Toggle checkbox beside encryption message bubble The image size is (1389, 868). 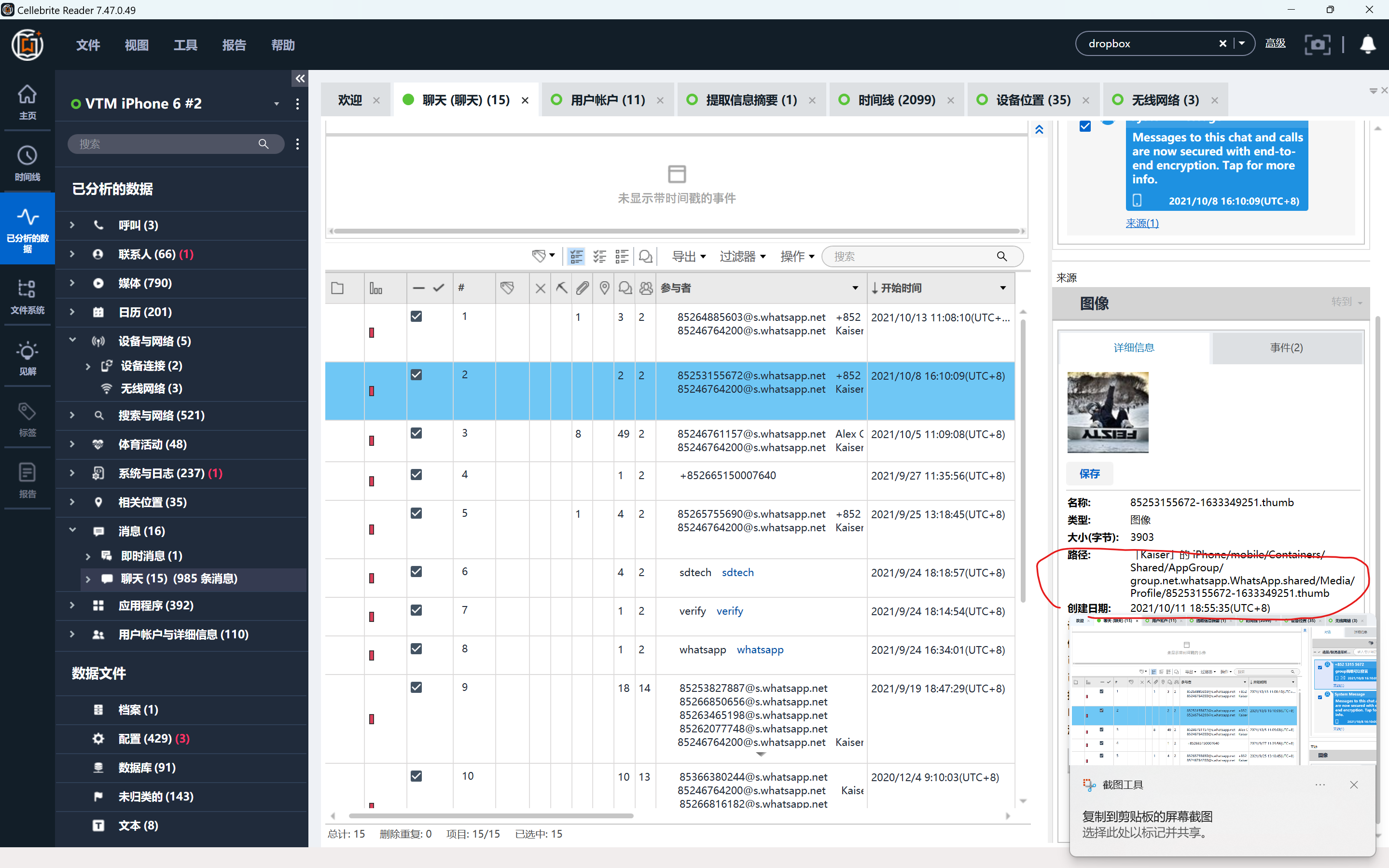1084,126
